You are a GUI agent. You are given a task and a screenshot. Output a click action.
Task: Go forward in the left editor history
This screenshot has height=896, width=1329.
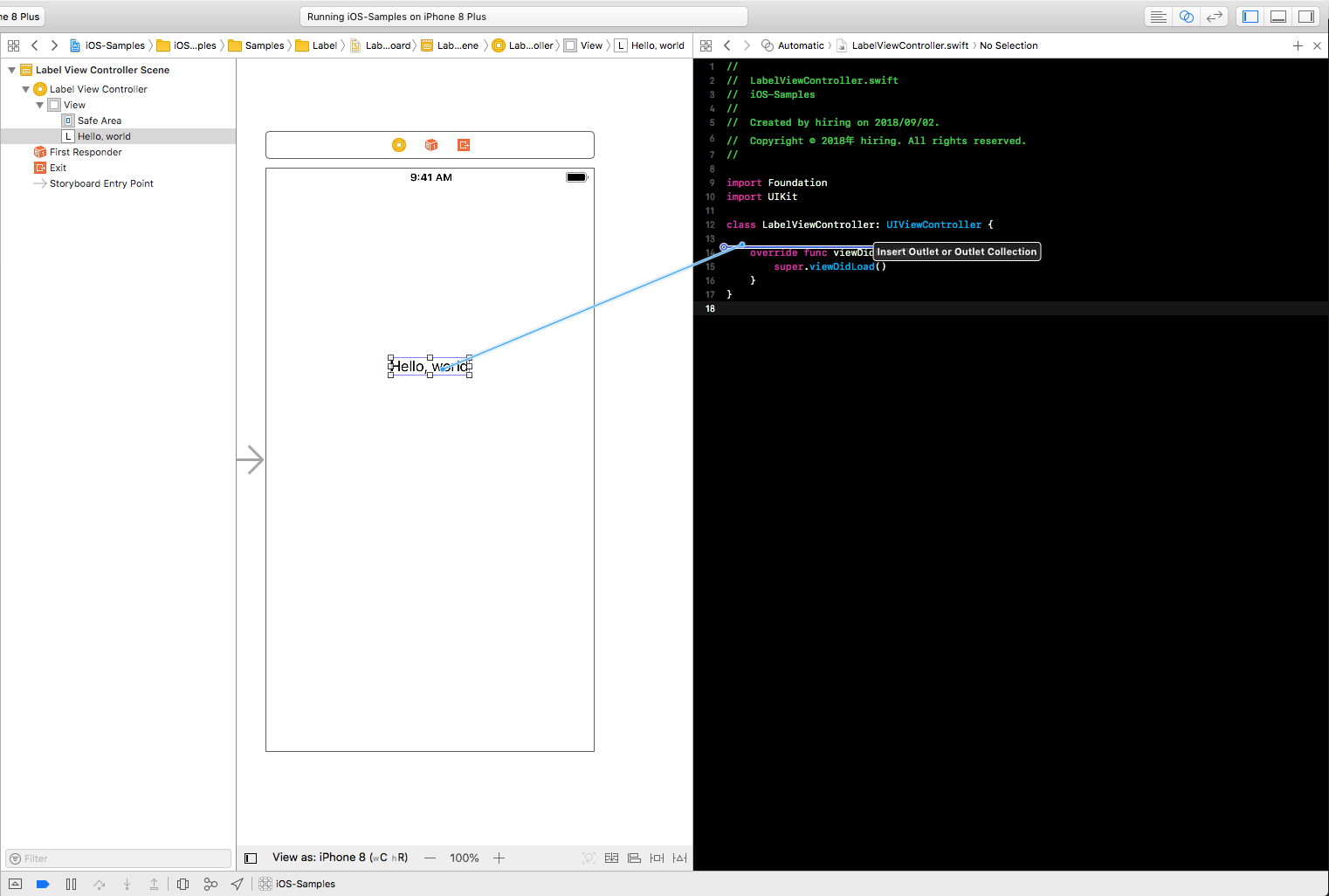[54, 45]
